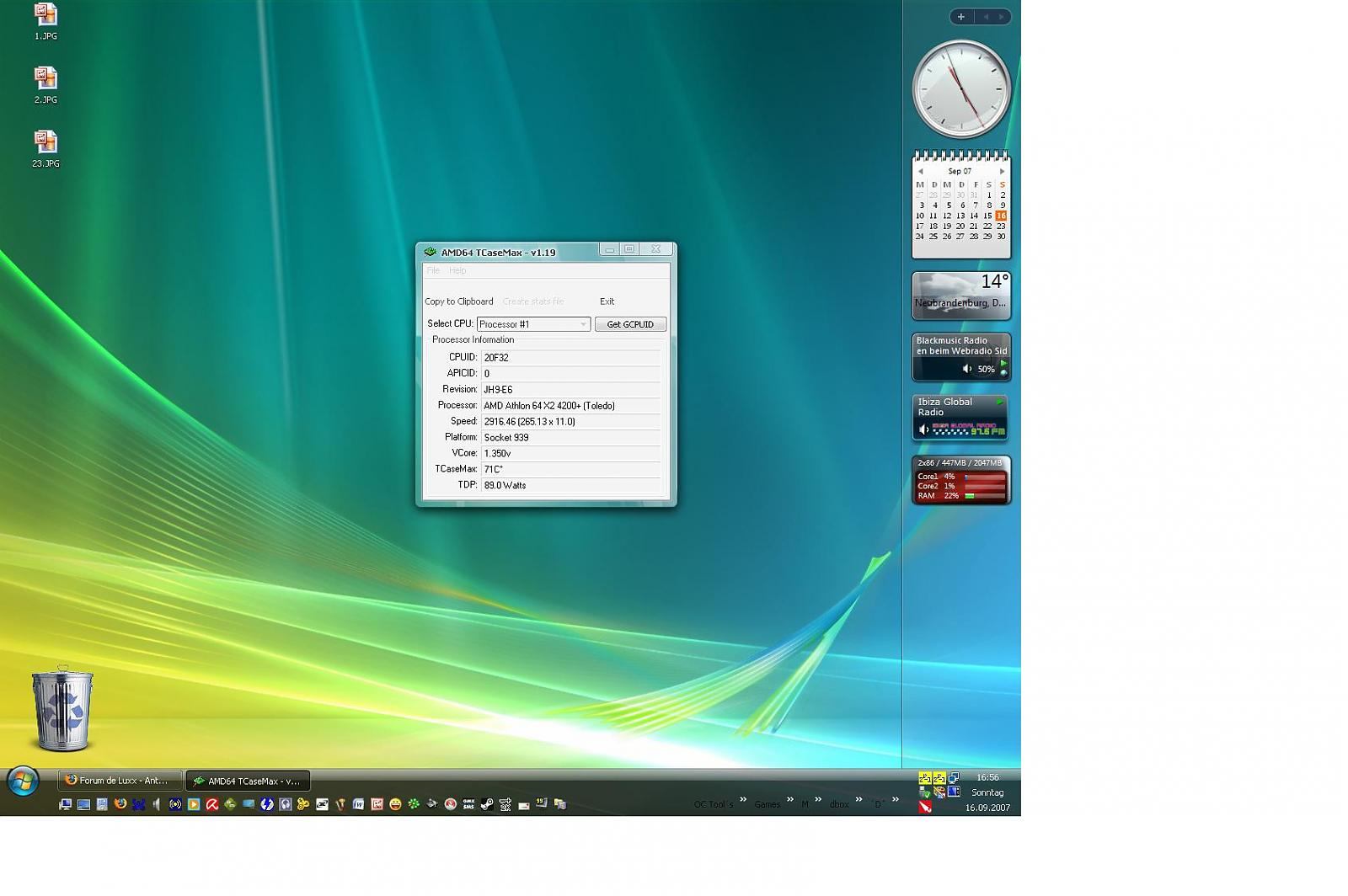This screenshot has height=896, width=1348.
Task: Play the Blackmusic Radio gadget stream
Action: [1003, 364]
